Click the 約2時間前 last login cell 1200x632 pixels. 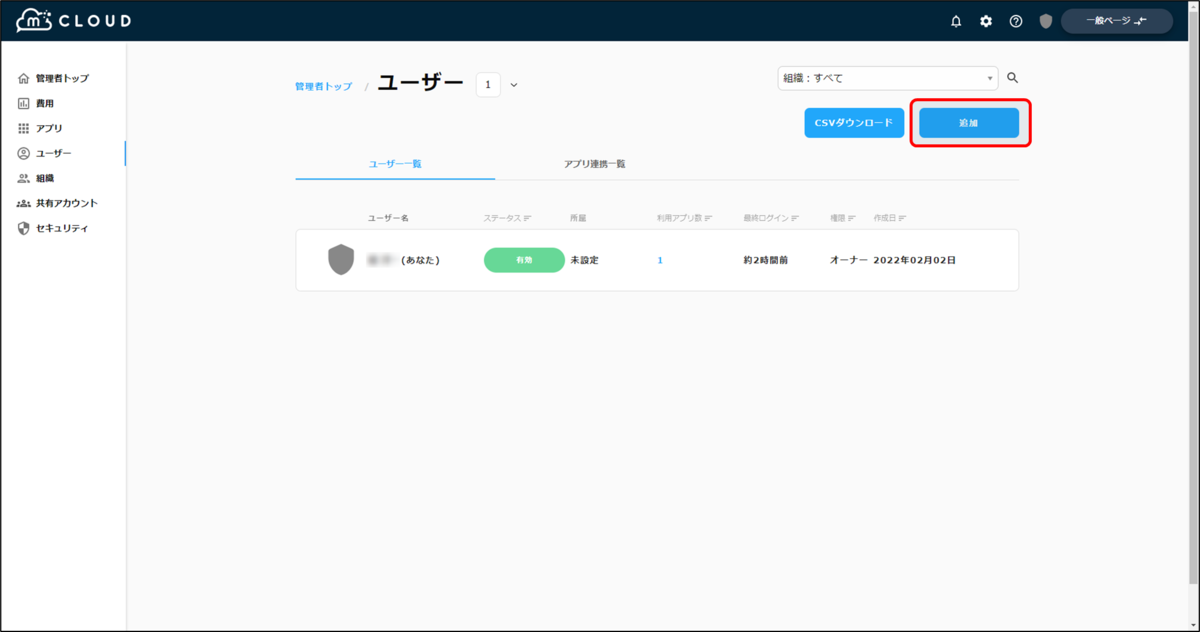click(766, 260)
